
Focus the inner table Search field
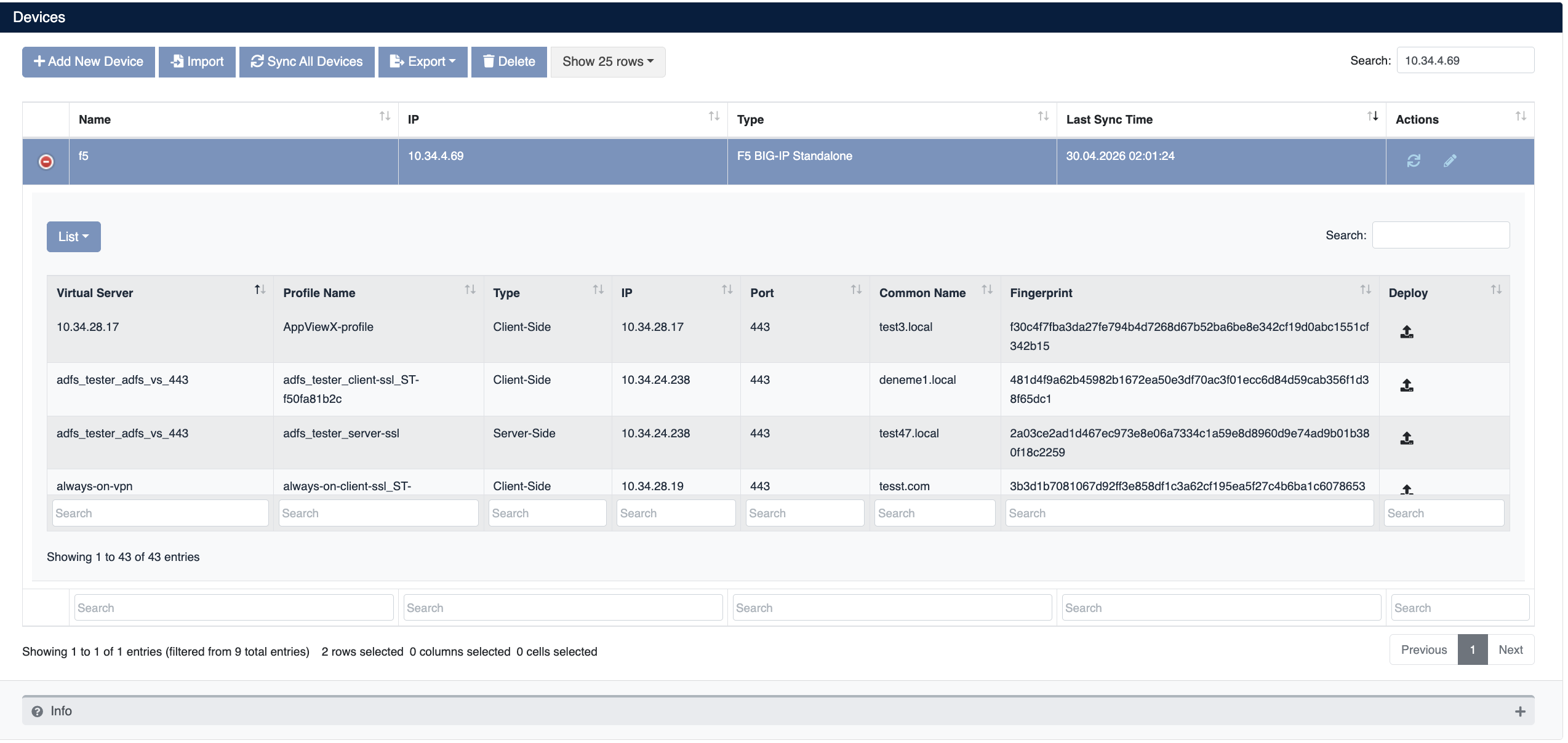(x=1441, y=235)
